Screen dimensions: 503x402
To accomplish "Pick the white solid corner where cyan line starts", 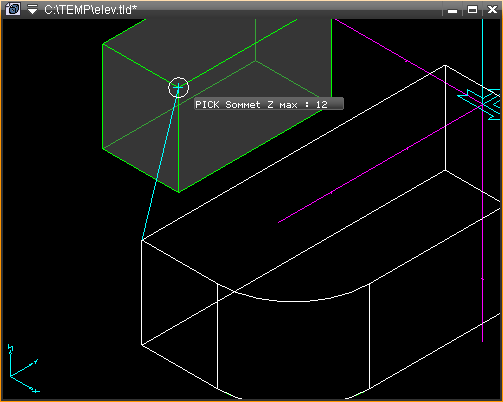I will 142,240.
